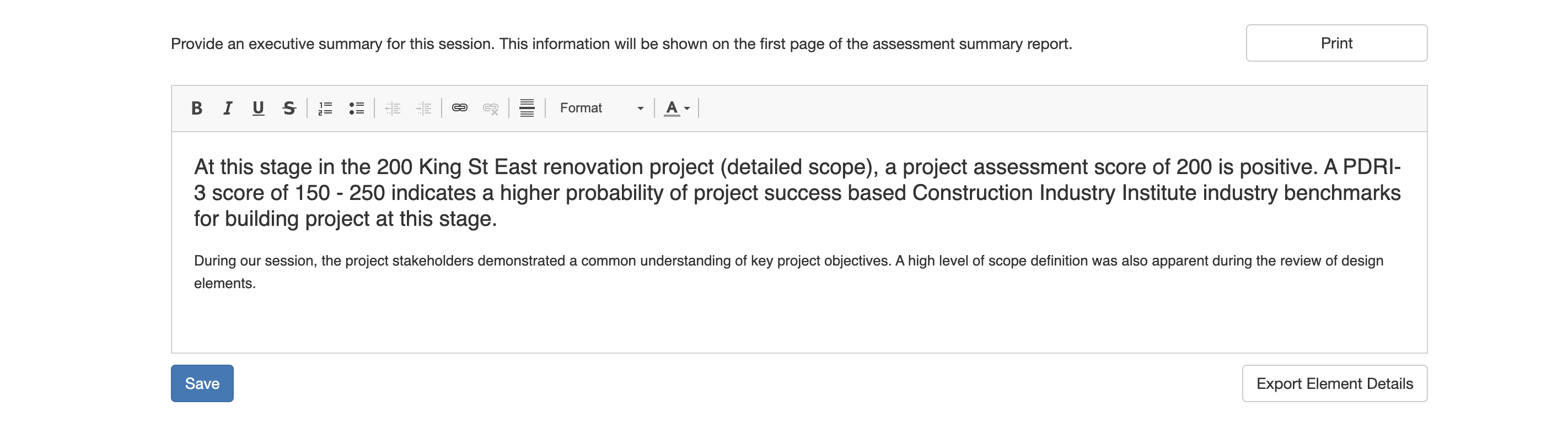Viewport: 1568px width, 444px height.
Task: Insert a hyperlink with the link icon
Action: [x=460, y=109]
